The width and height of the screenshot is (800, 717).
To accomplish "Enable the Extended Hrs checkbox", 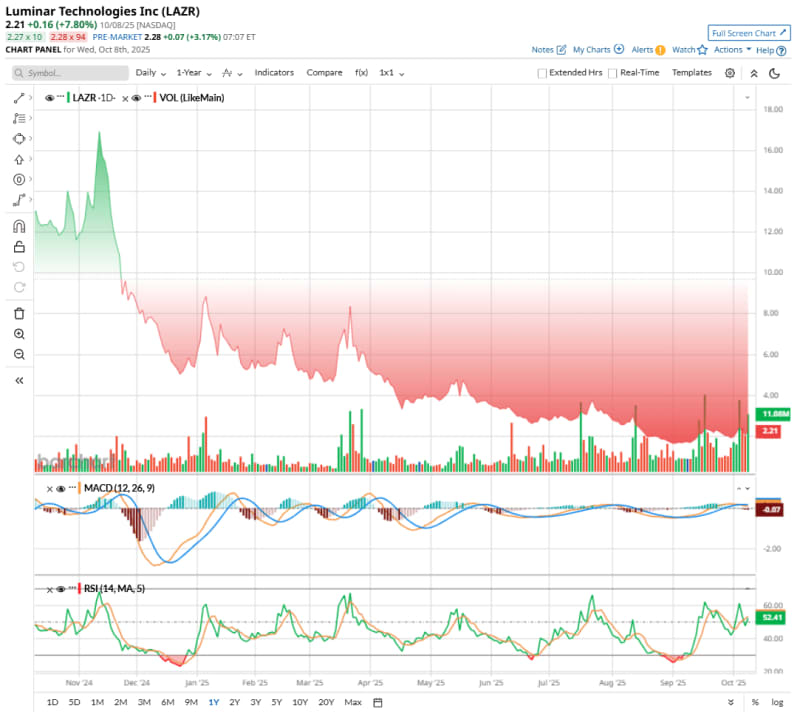I will pos(543,73).
